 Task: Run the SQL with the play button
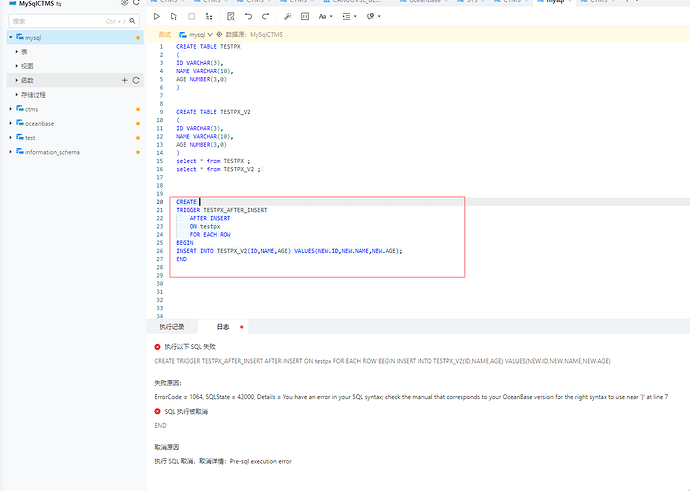coord(157,16)
